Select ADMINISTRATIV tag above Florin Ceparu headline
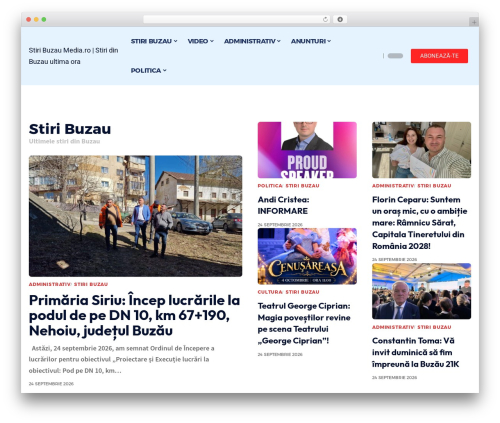Viewport: 500px width, 423px height. [x=393, y=186]
